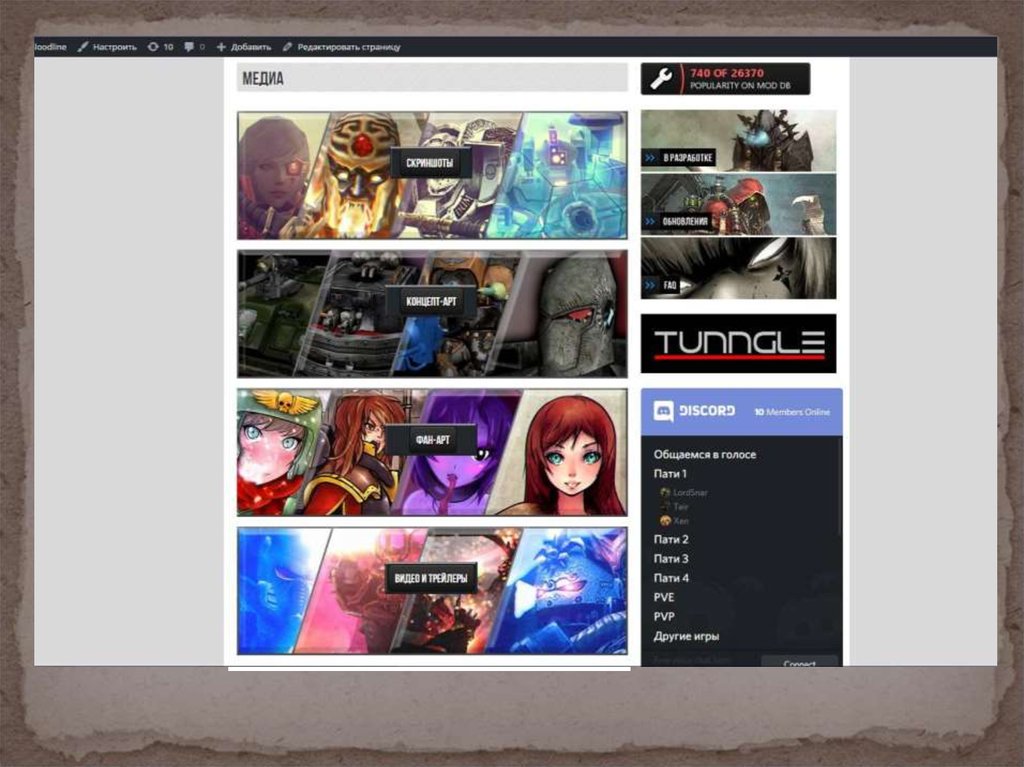The width and height of the screenshot is (1024, 767).
Task: Click the Xen avatar icon
Action: tap(665, 521)
